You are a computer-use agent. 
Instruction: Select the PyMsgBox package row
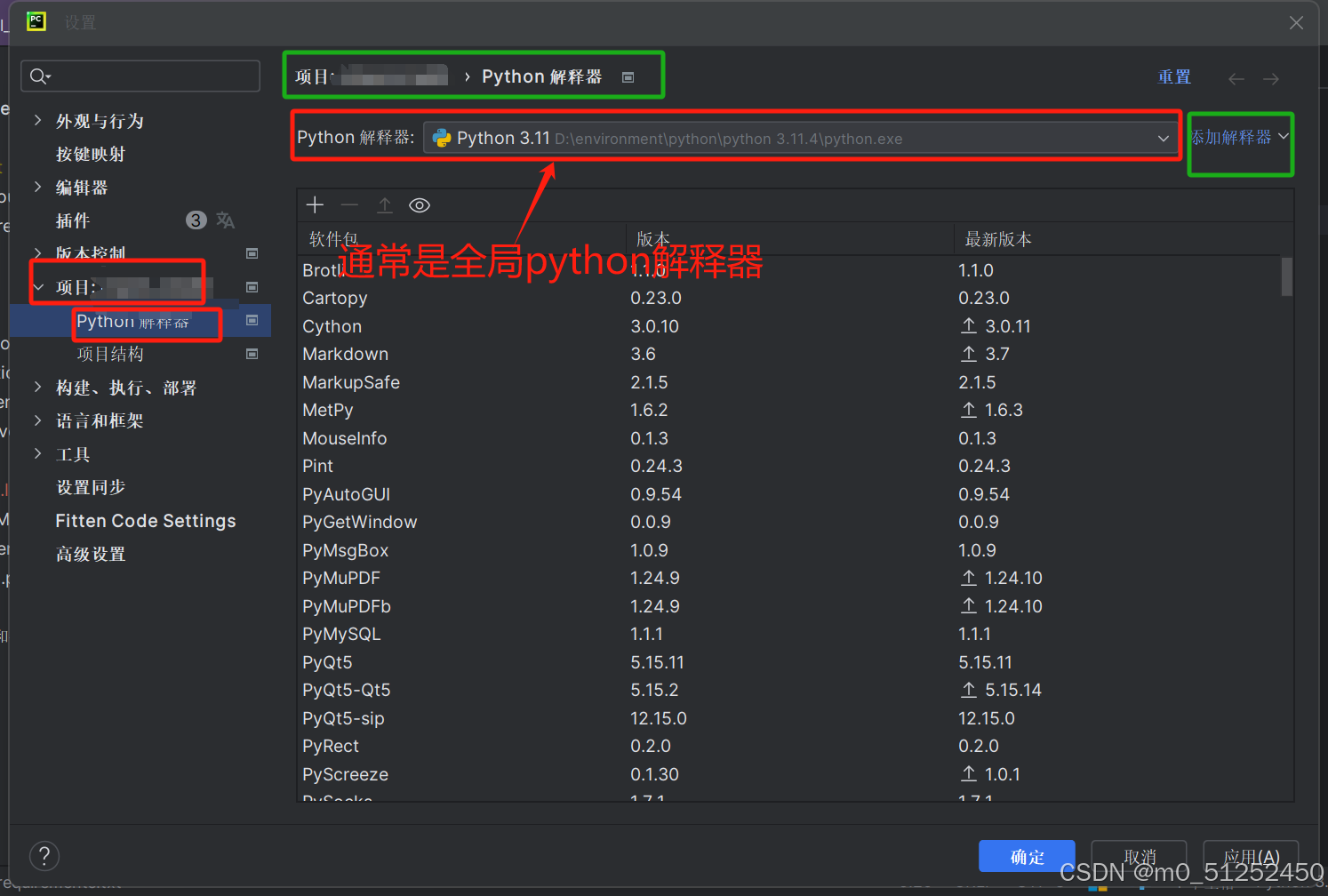click(x=789, y=550)
